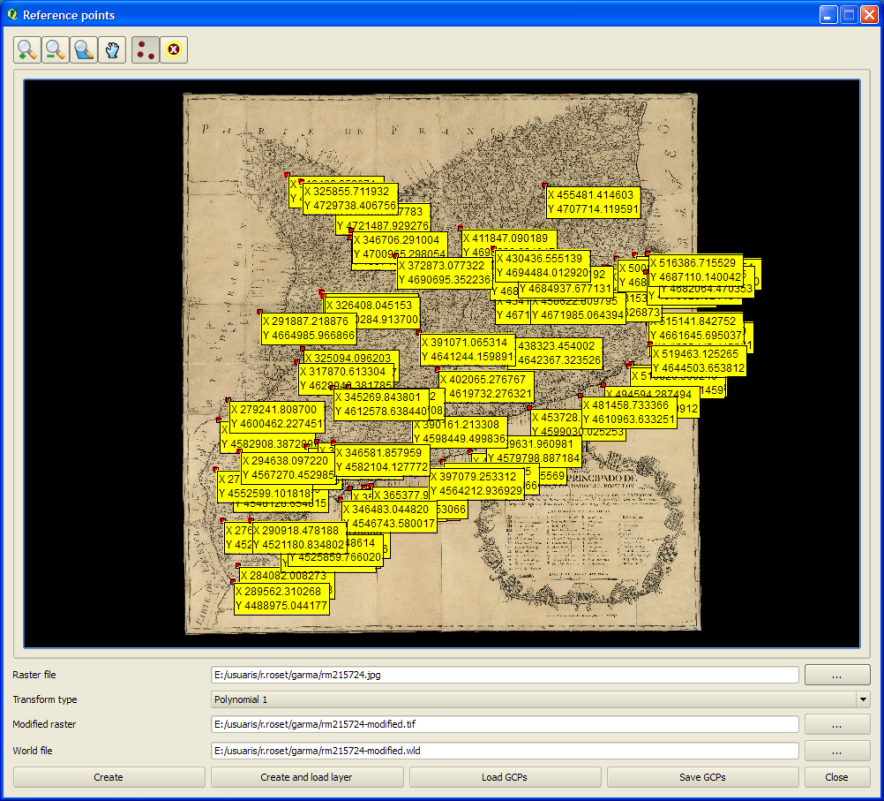Click the Load GCPs button
Screen dimensions: 884x801
[x=505, y=777]
